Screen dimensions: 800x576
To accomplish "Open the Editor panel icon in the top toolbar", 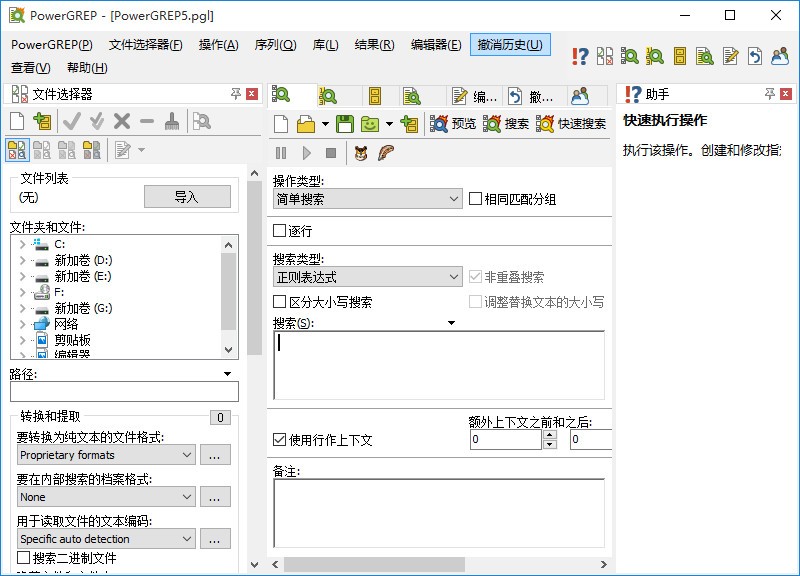I will [730, 56].
